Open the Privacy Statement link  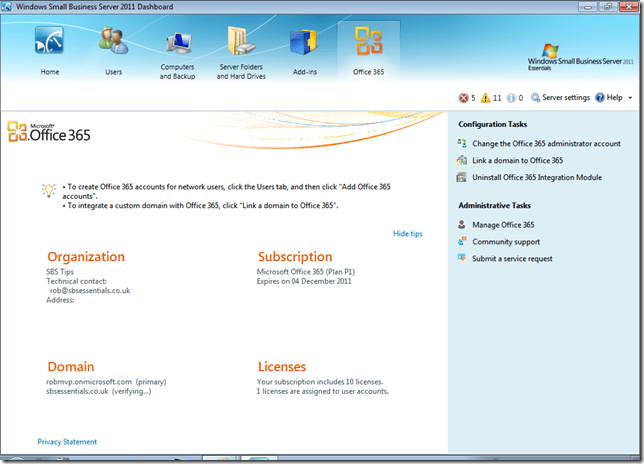pyautogui.click(x=67, y=441)
